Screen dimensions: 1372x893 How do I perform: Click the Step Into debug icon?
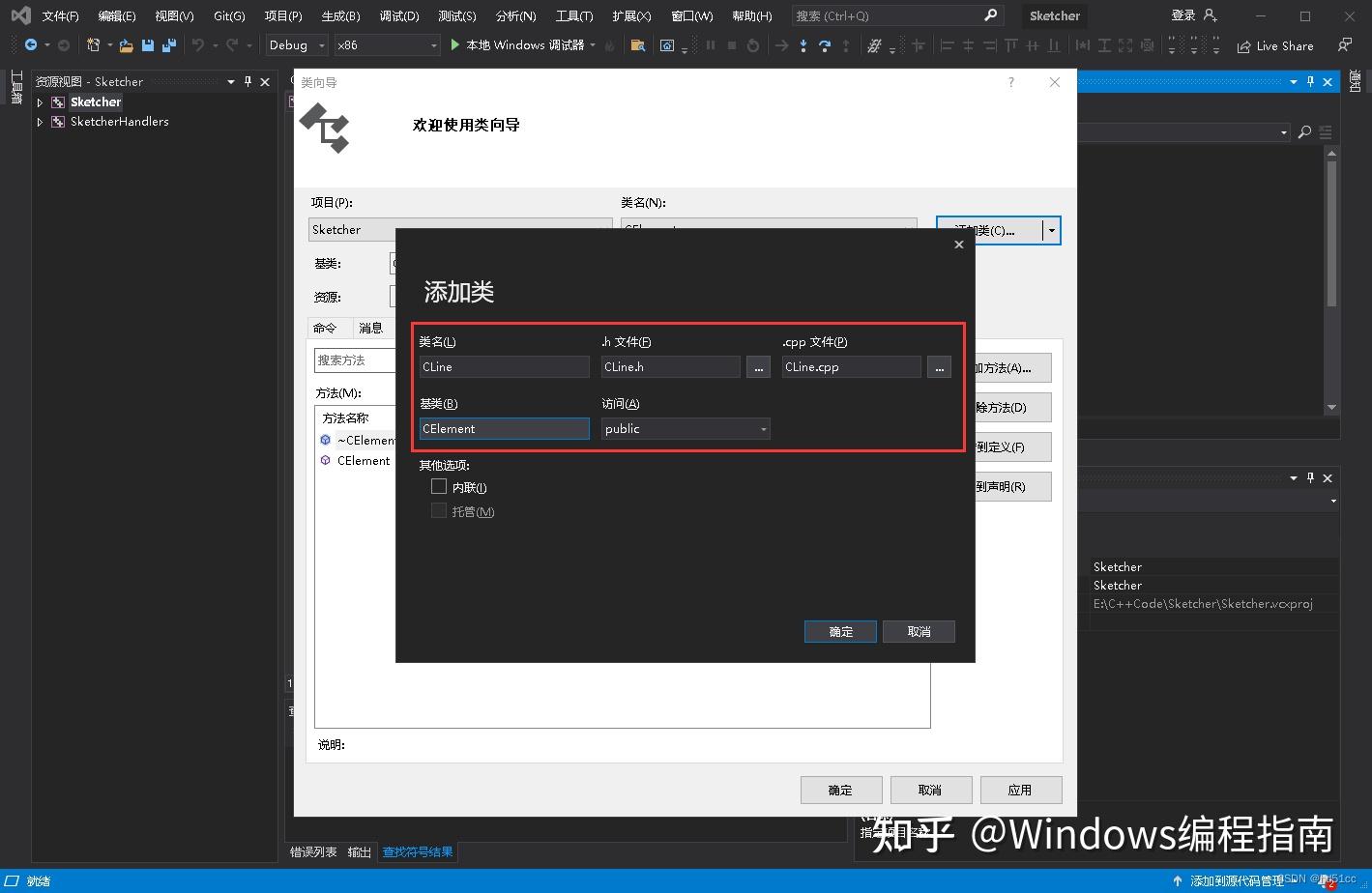pyautogui.click(x=803, y=44)
